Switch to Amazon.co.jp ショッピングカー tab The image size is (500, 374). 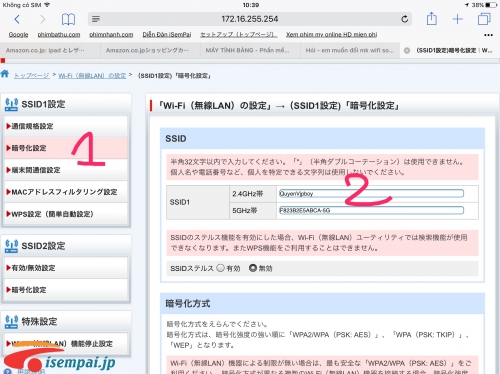pos(150,50)
